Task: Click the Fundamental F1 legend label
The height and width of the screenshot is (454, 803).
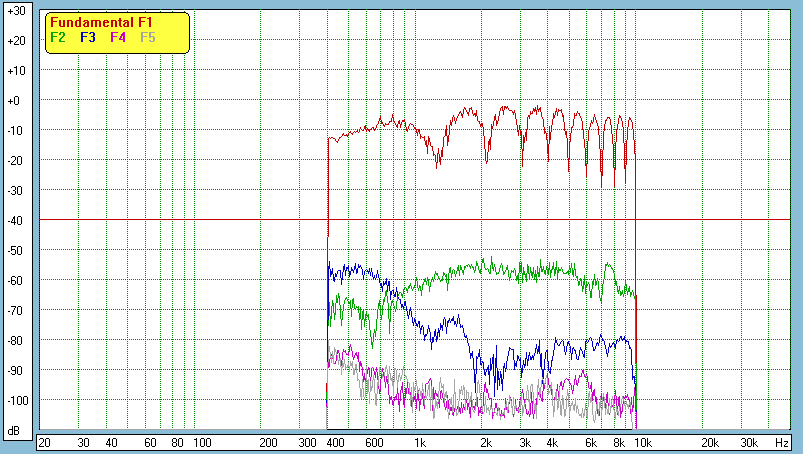Action: (100, 22)
